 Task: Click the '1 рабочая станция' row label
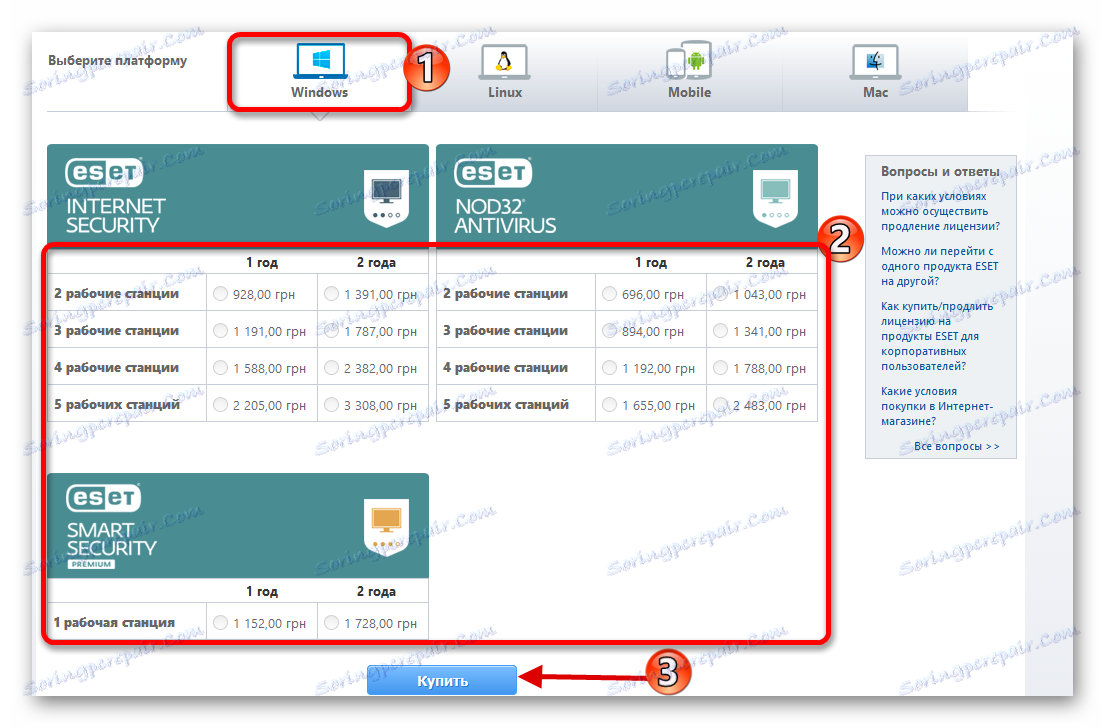114,622
